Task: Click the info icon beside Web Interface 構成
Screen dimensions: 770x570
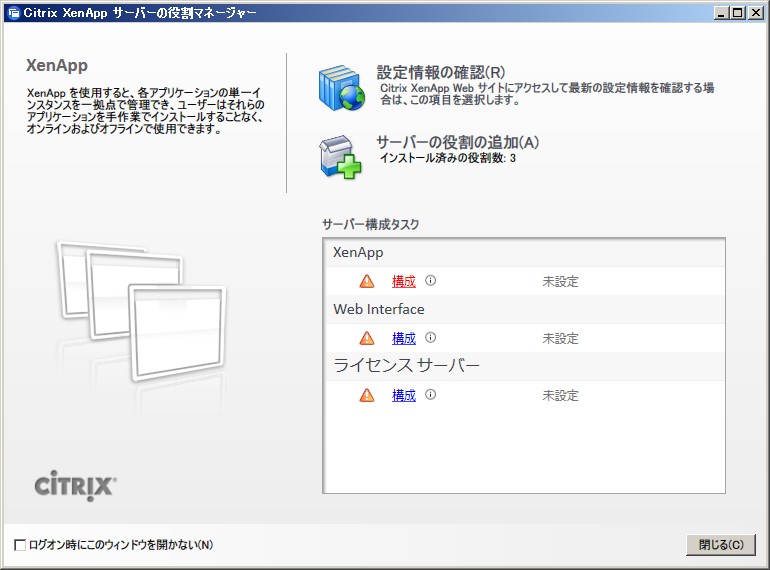Action: click(x=431, y=338)
